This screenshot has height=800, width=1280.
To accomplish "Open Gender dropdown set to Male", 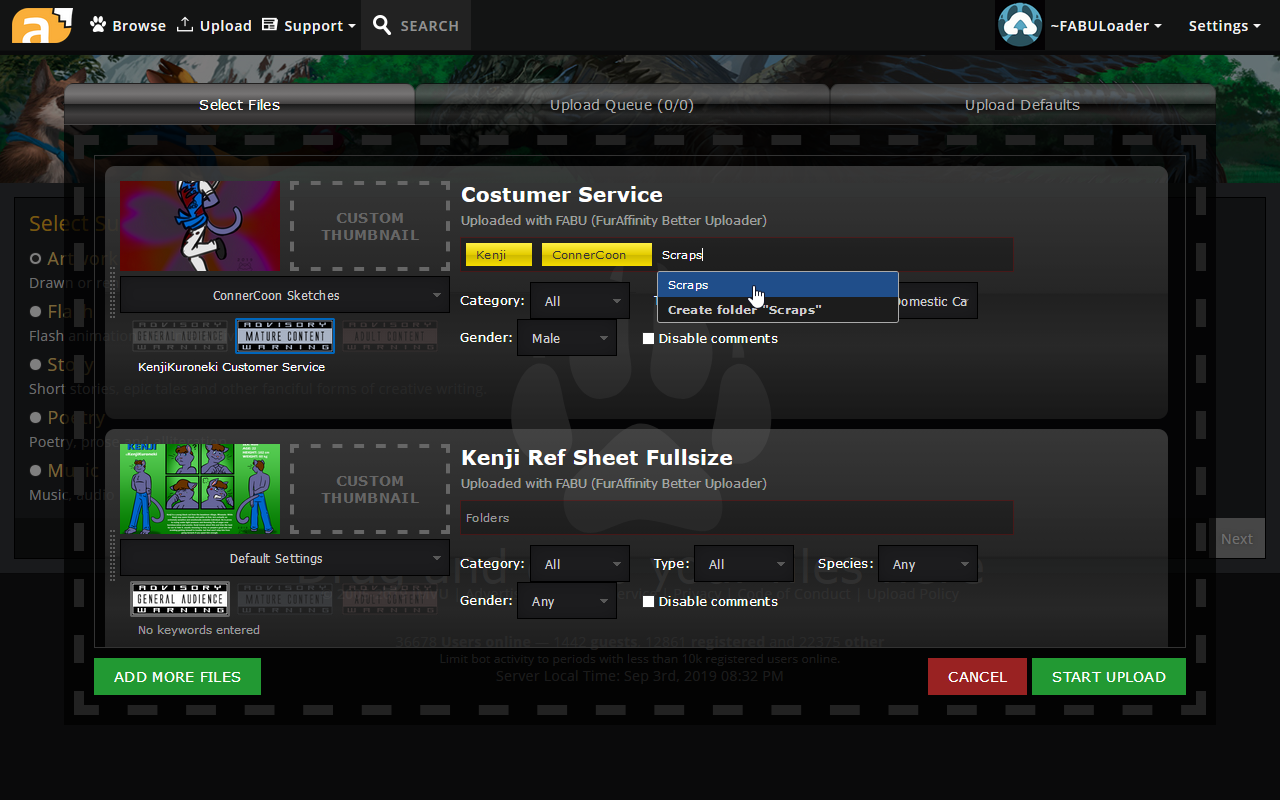I will pos(567,338).
